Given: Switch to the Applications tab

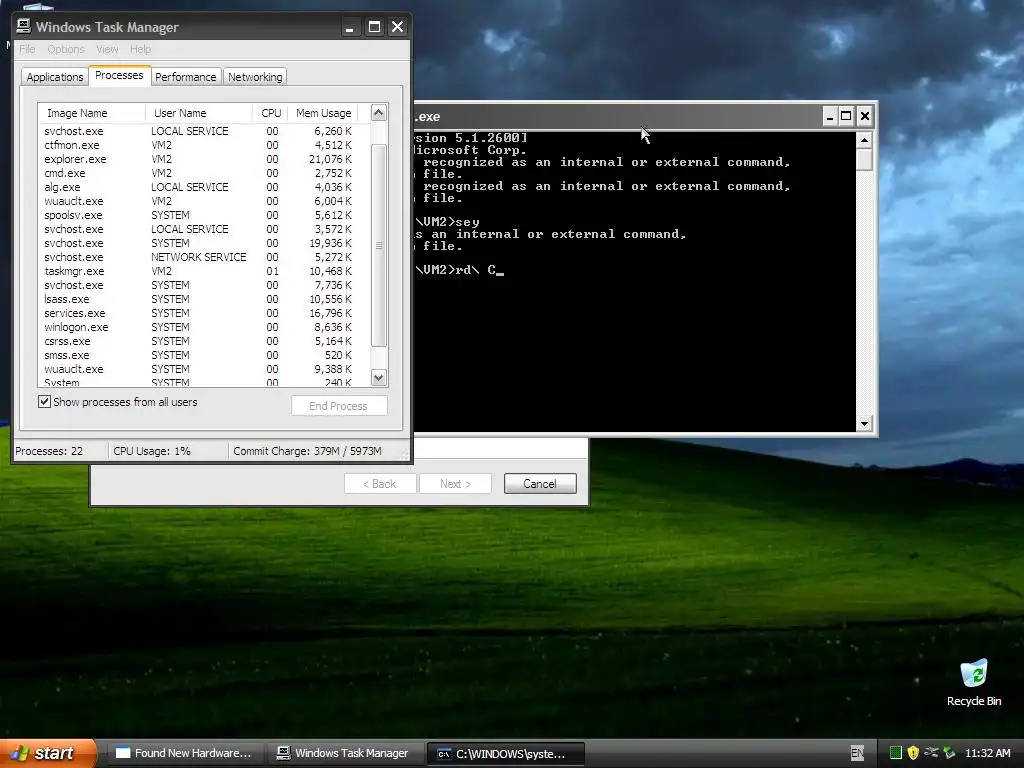Looking at the screenshot, I should click(55, 77).
